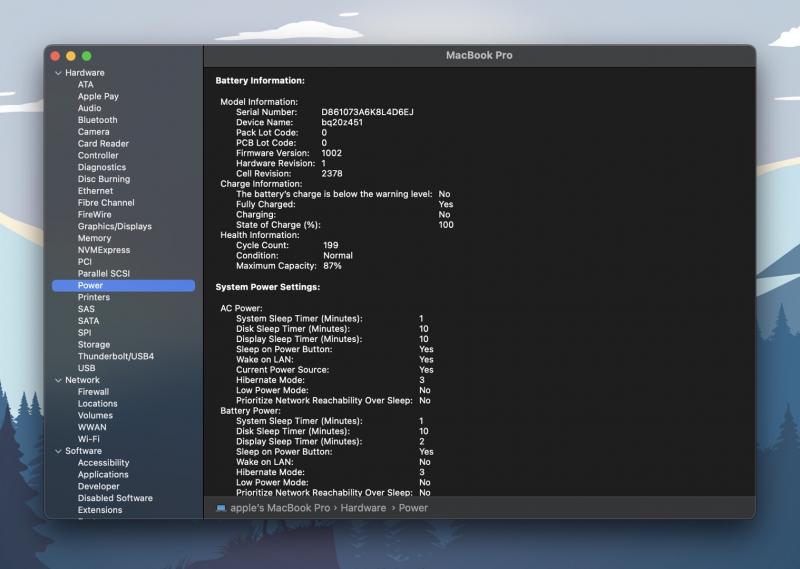The height and width of the screenshot is (569, 800).
Task: Click Cell Revision value 2378
Action: point(332,174)
